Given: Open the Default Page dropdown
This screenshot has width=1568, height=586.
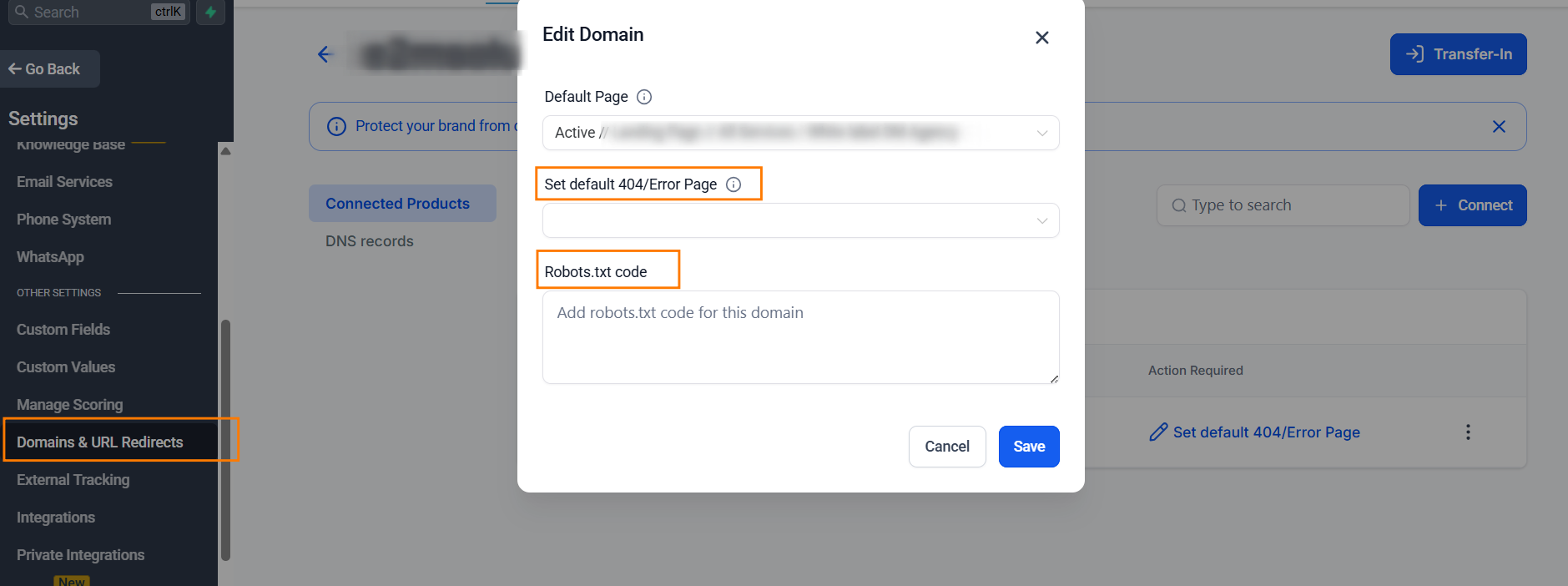Looking at the screenshot, I should pos(800,133).
